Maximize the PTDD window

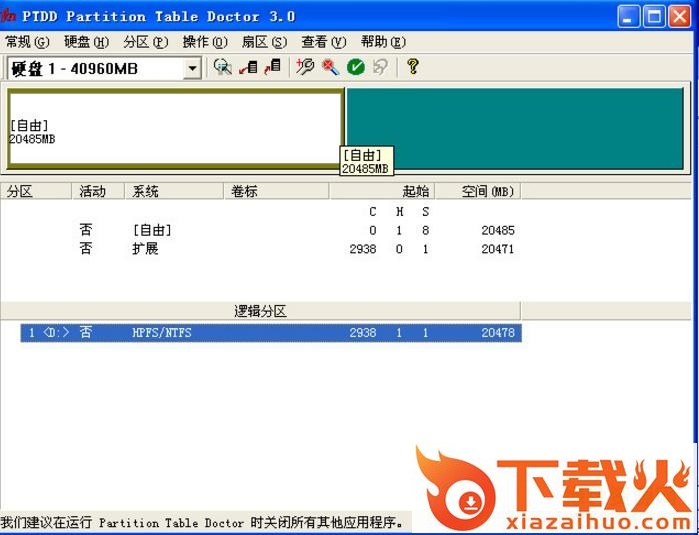point(654,16)
